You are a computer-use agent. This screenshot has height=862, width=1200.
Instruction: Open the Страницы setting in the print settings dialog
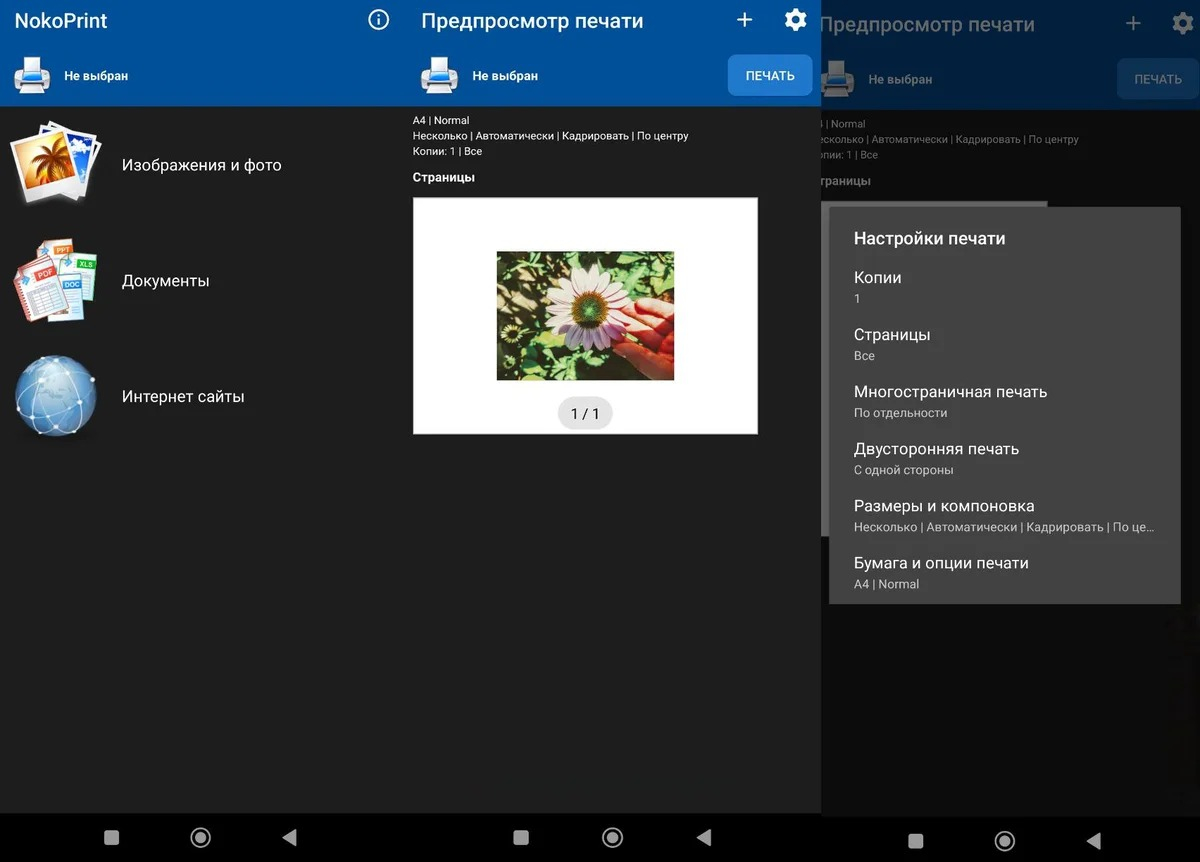pos(1005,344)
